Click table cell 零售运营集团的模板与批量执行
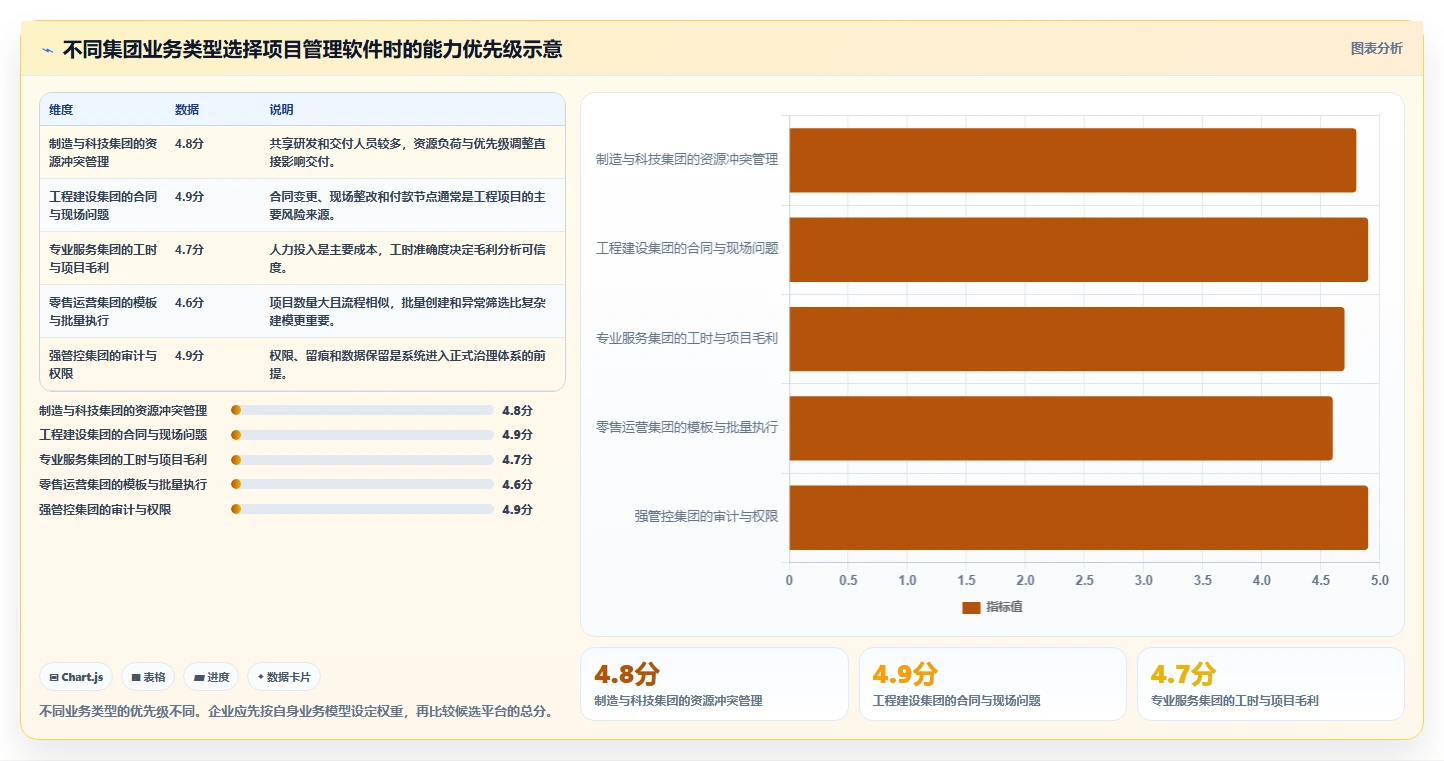Viewport: 1444px width, 761px height. (103, 311)
